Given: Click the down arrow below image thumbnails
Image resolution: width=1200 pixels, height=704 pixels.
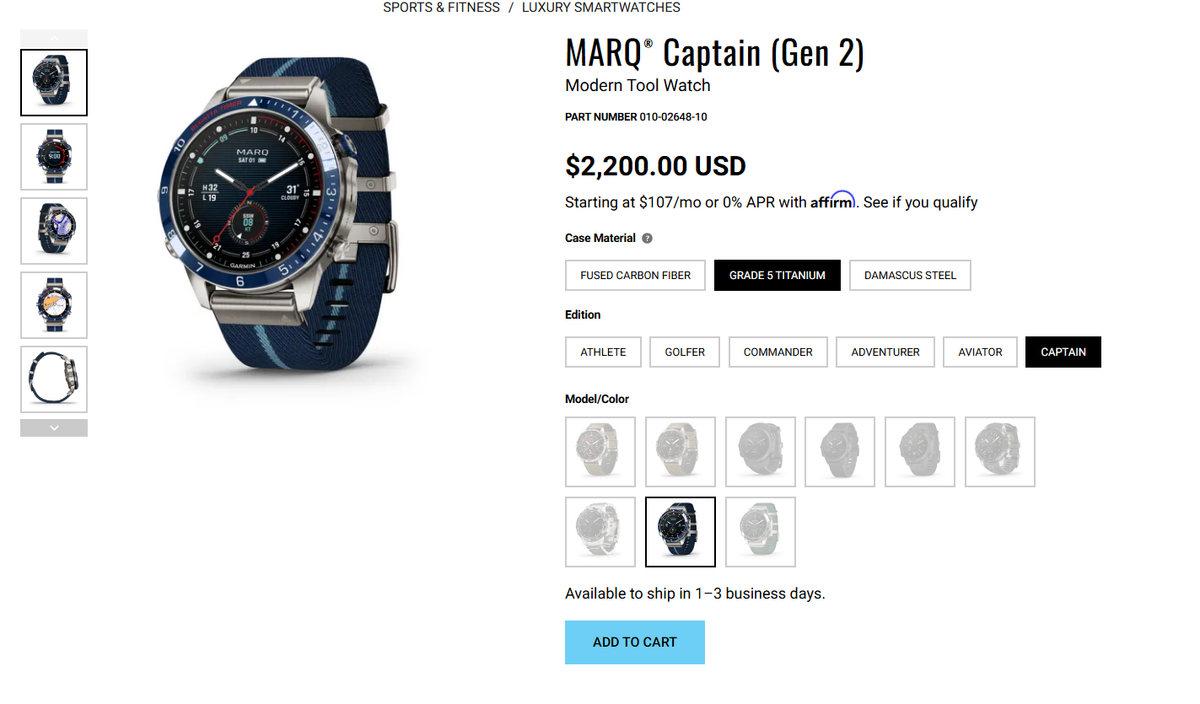Looking at the screenshot, I should (53, 427).
